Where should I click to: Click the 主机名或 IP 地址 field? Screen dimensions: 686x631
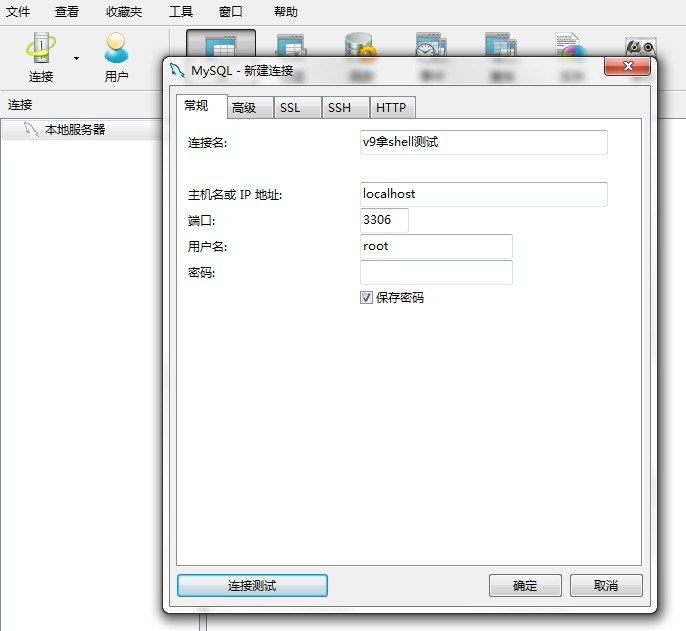point(483,194)
